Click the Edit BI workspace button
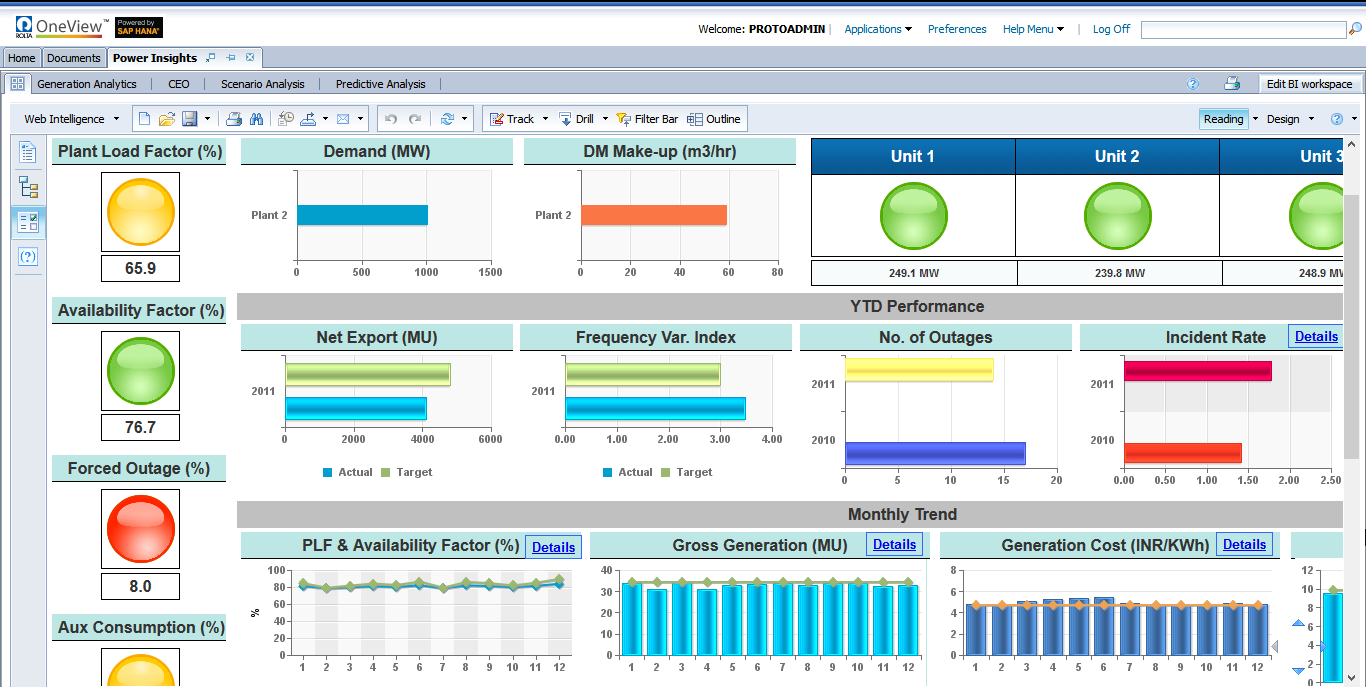This screenshot has width=1366, height=687. pyautogui.click(x=1309, y=84)
